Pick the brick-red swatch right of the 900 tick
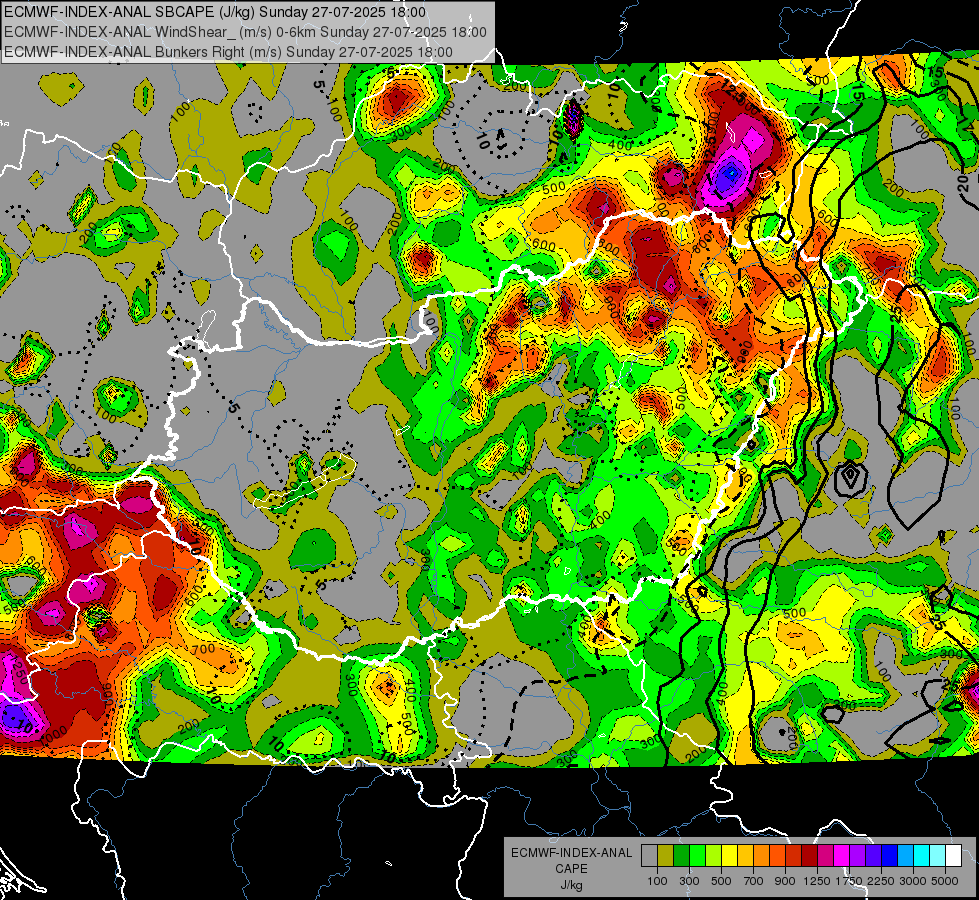The width and height of the screenshot is (979, 900). [794, 855]
